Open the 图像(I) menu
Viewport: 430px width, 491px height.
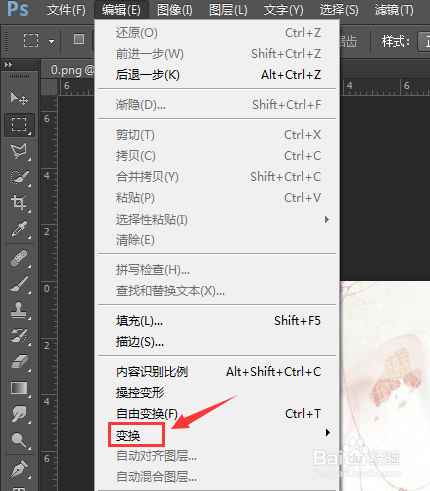[175, 10]
